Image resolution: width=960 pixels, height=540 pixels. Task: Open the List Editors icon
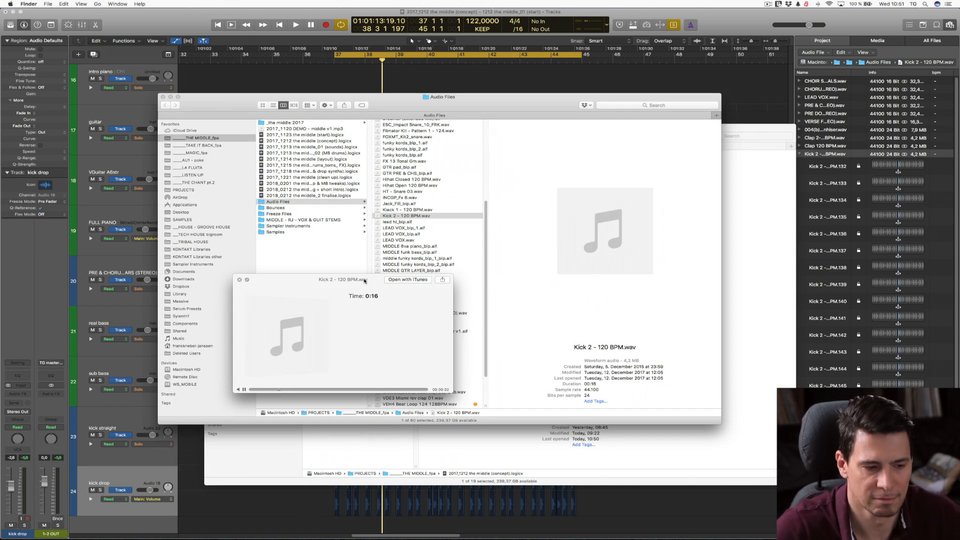pyautogui.click(x=909, y=25)
